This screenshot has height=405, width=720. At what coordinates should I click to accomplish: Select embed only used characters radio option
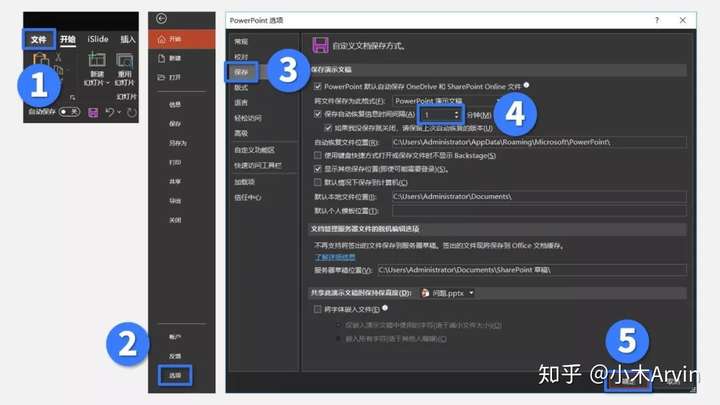pos(338,325)
